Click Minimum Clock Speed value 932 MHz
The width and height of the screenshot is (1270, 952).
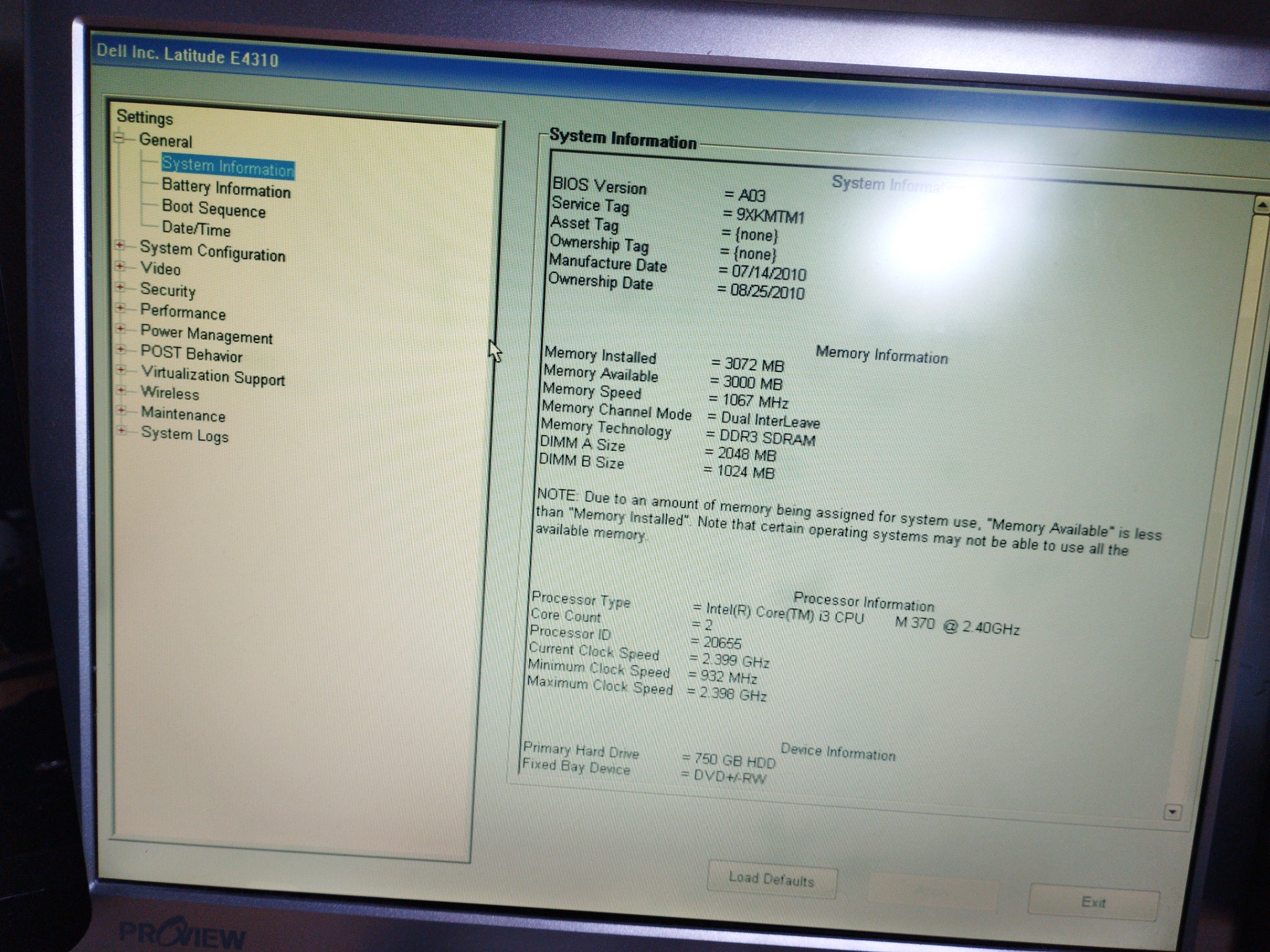coord(728,677)
